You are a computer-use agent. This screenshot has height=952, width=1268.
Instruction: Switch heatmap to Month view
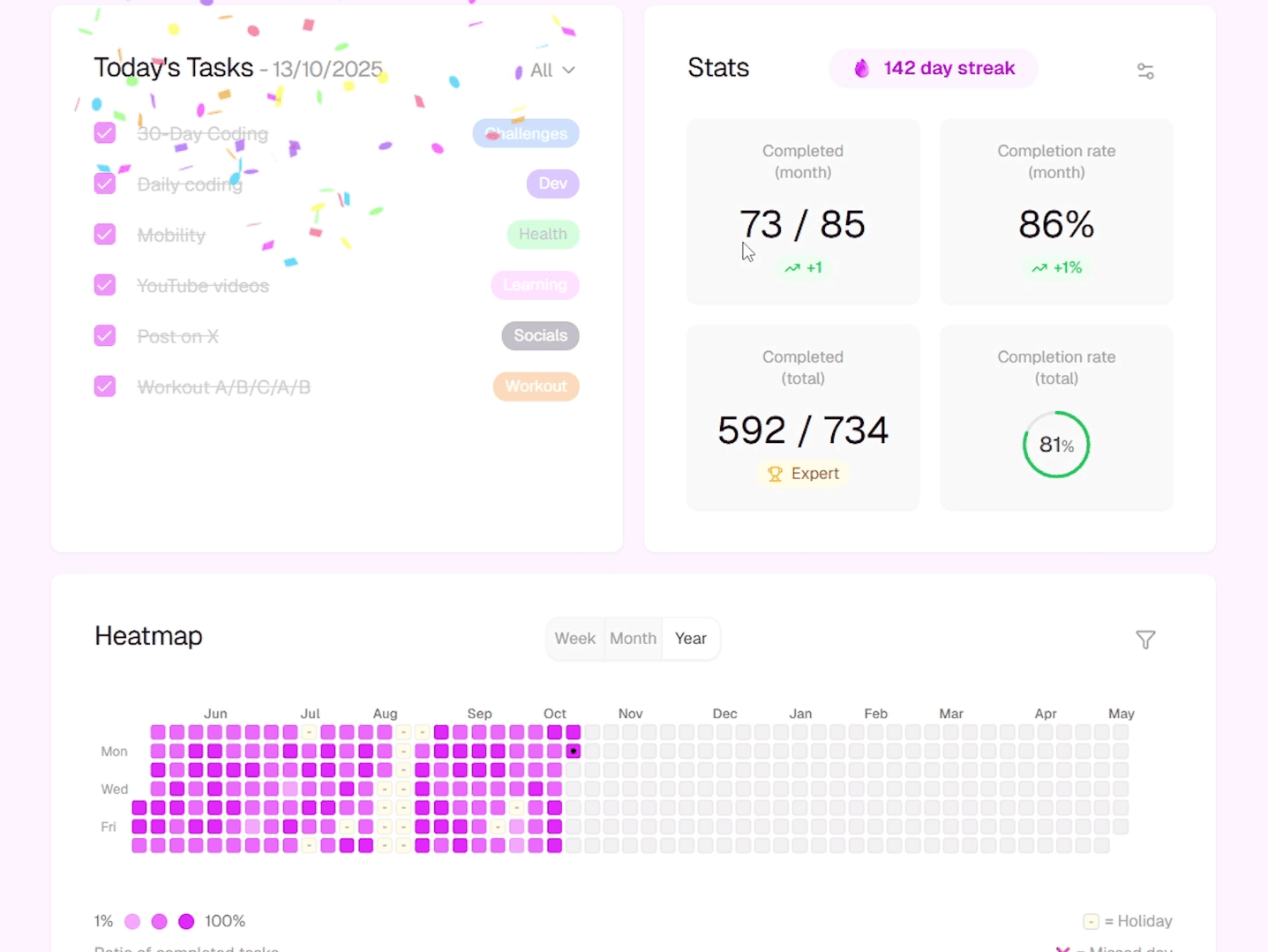tap(633, 639)
